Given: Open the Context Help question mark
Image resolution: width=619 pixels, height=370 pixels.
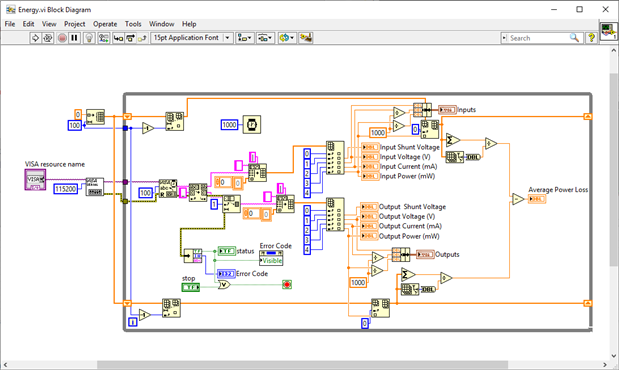Looking at the screenshot, I should [591, 38].
